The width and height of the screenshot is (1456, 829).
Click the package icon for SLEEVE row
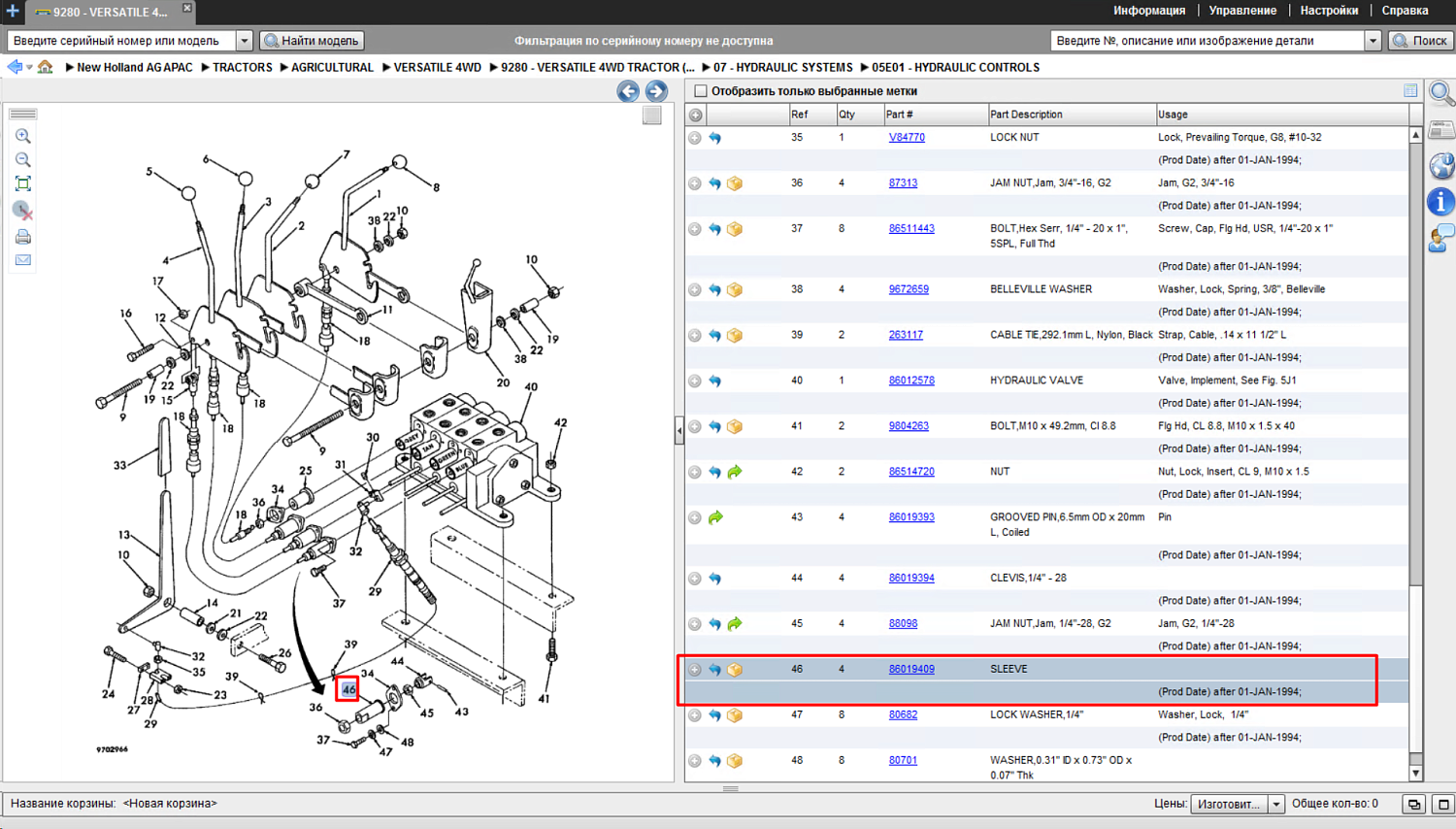pos(735,670)
